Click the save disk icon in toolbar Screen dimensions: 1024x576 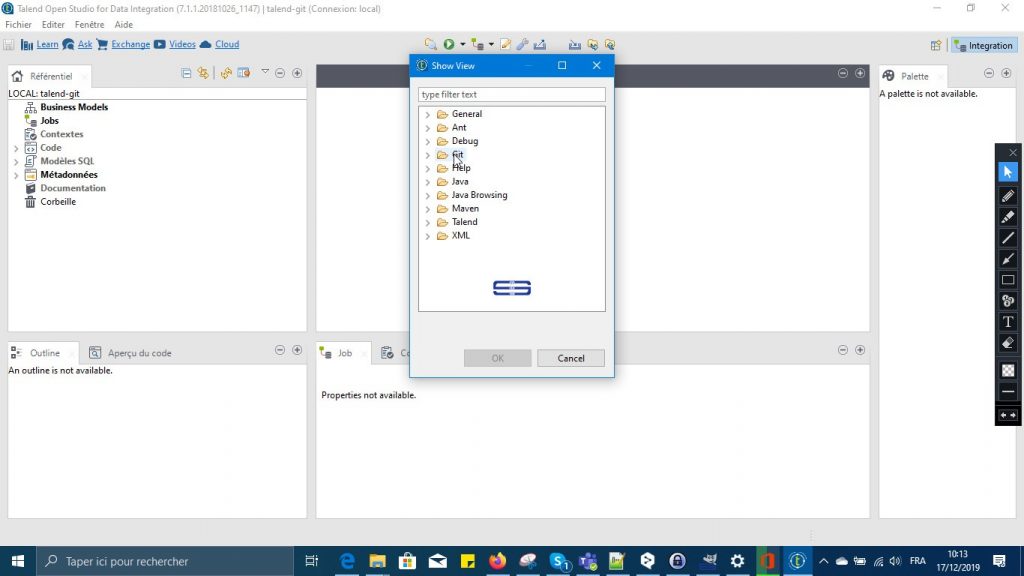(x=8, y=44)
